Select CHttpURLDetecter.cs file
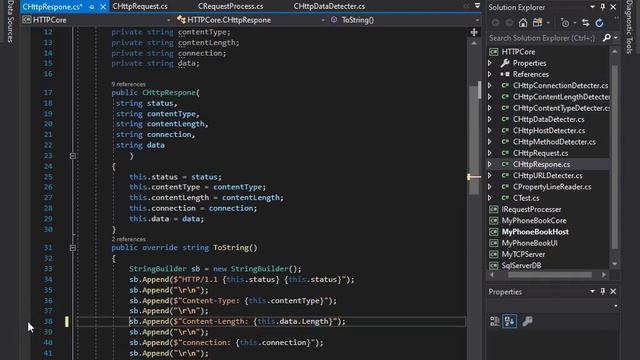The height and width of the screenshot is (360, 640). (x=547, y=176)
